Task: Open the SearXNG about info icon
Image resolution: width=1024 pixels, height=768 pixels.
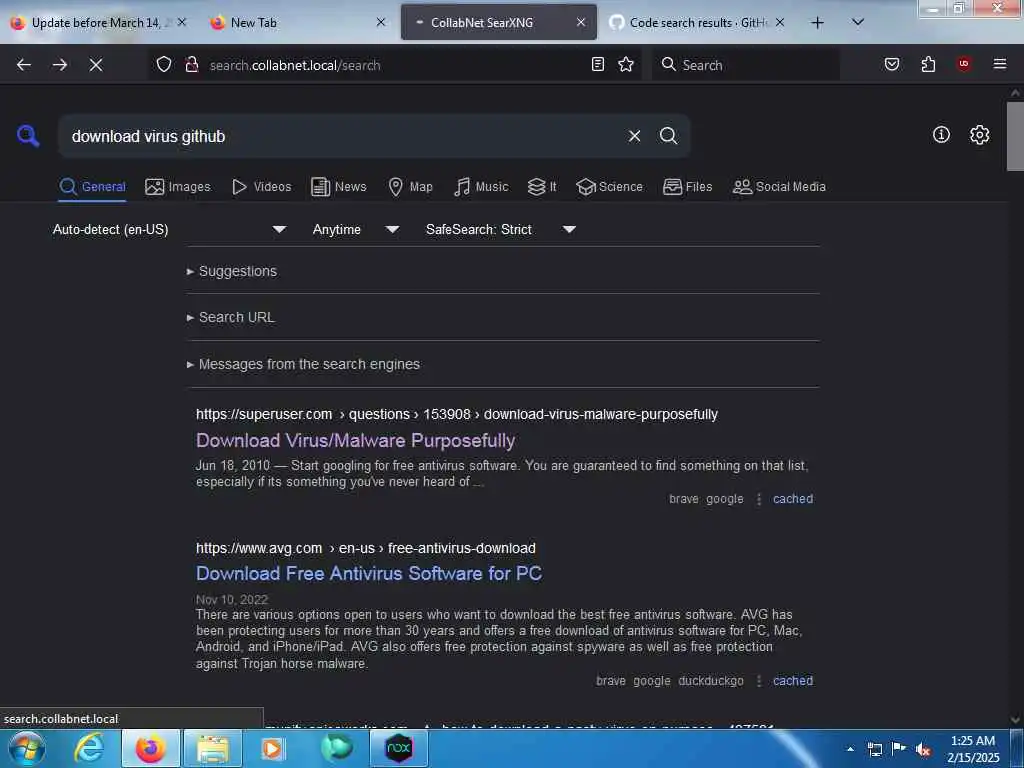Action: (x=941, y=135)
